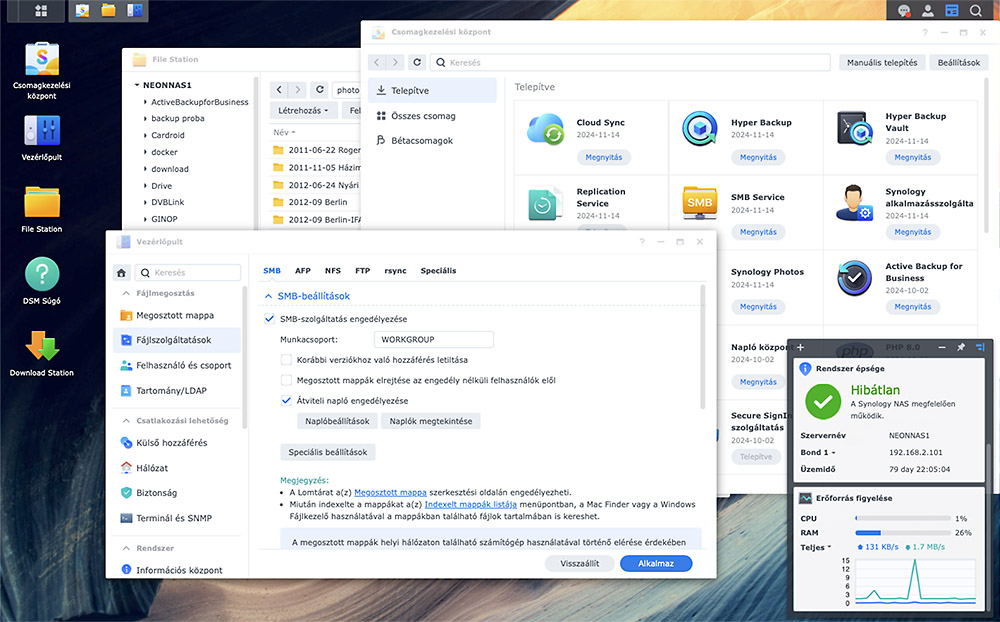The image size is (1000, 622).
Task: Click the Cloud Sync package icon
Action: pos(545,129)
